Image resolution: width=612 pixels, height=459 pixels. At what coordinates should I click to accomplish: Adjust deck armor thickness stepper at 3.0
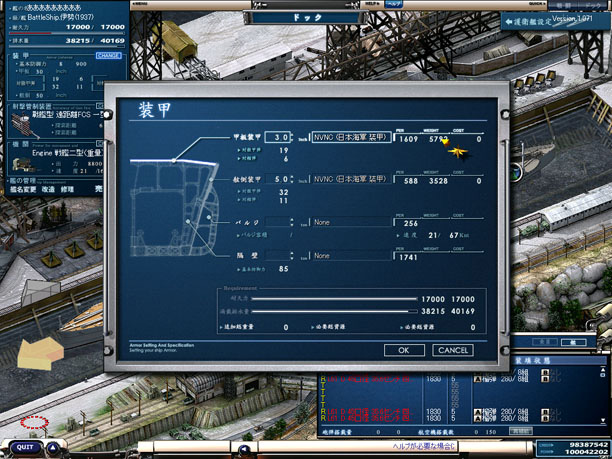coord(291,137)
